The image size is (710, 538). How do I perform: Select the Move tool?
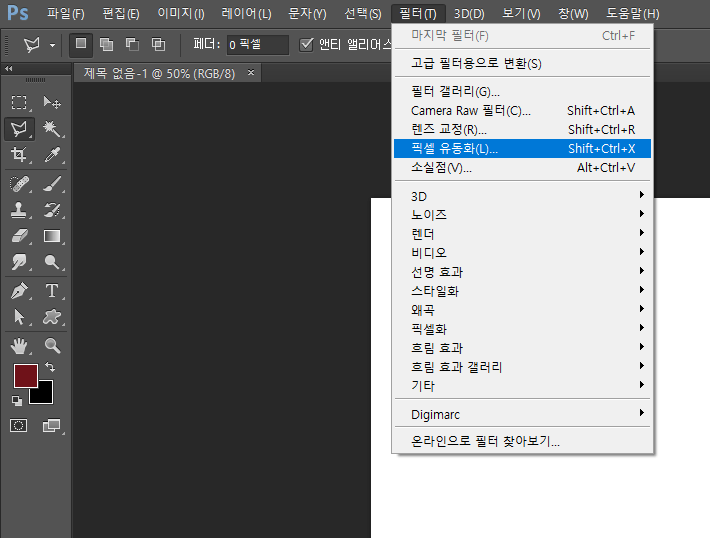pos(52,103)
